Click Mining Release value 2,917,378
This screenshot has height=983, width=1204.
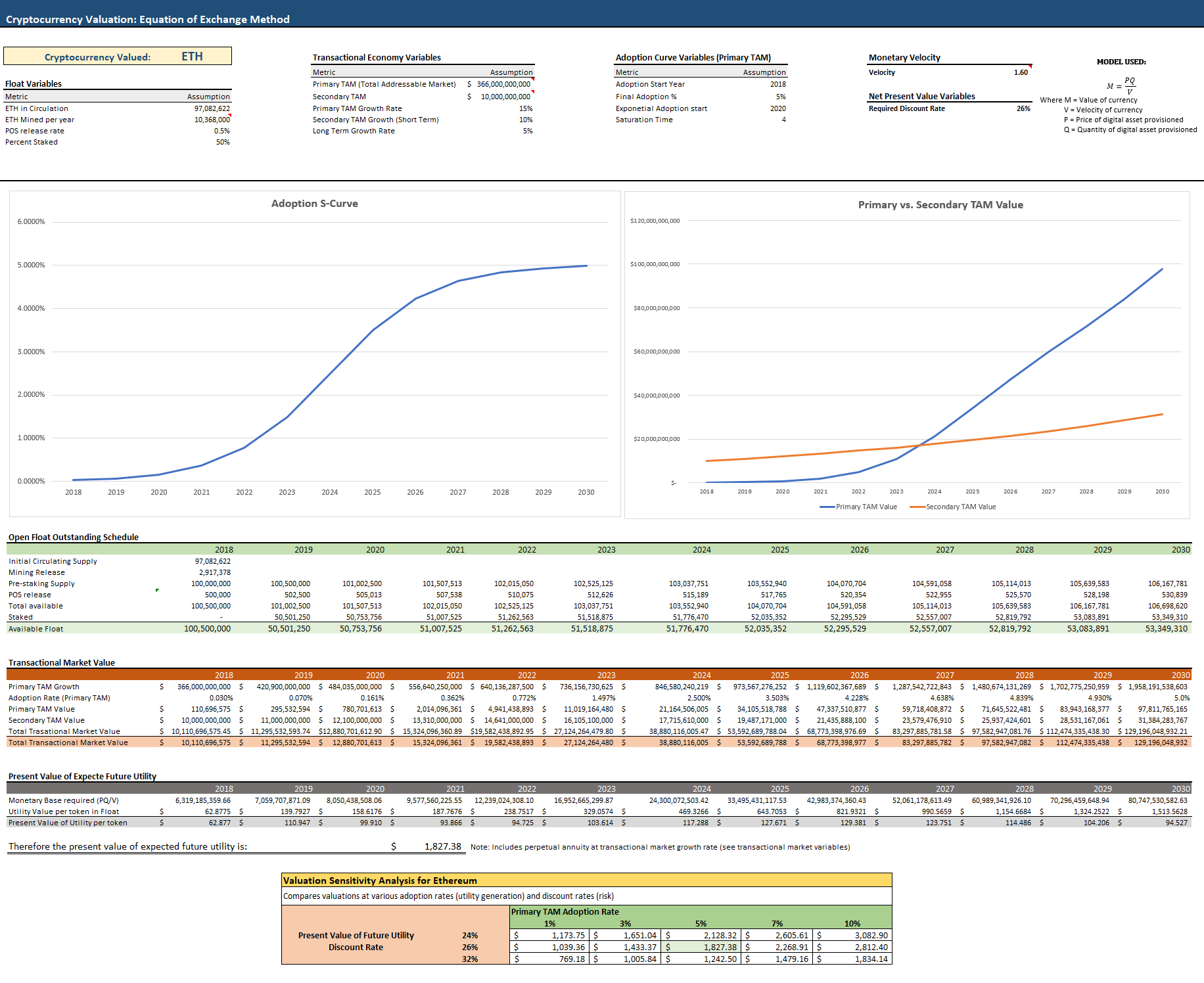pyautogui.click(x=215, y=572)
